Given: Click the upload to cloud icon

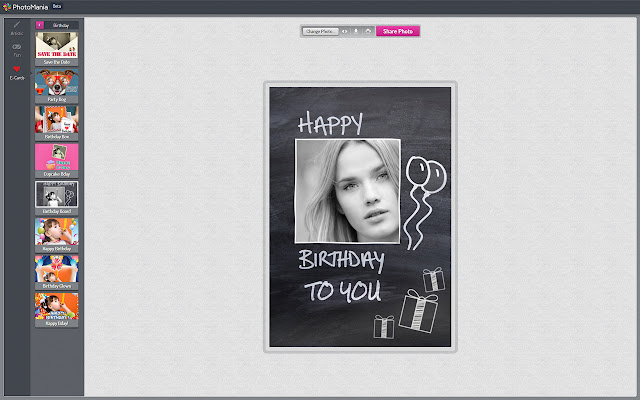Looking at the screenshot, I should coord(368,31).
